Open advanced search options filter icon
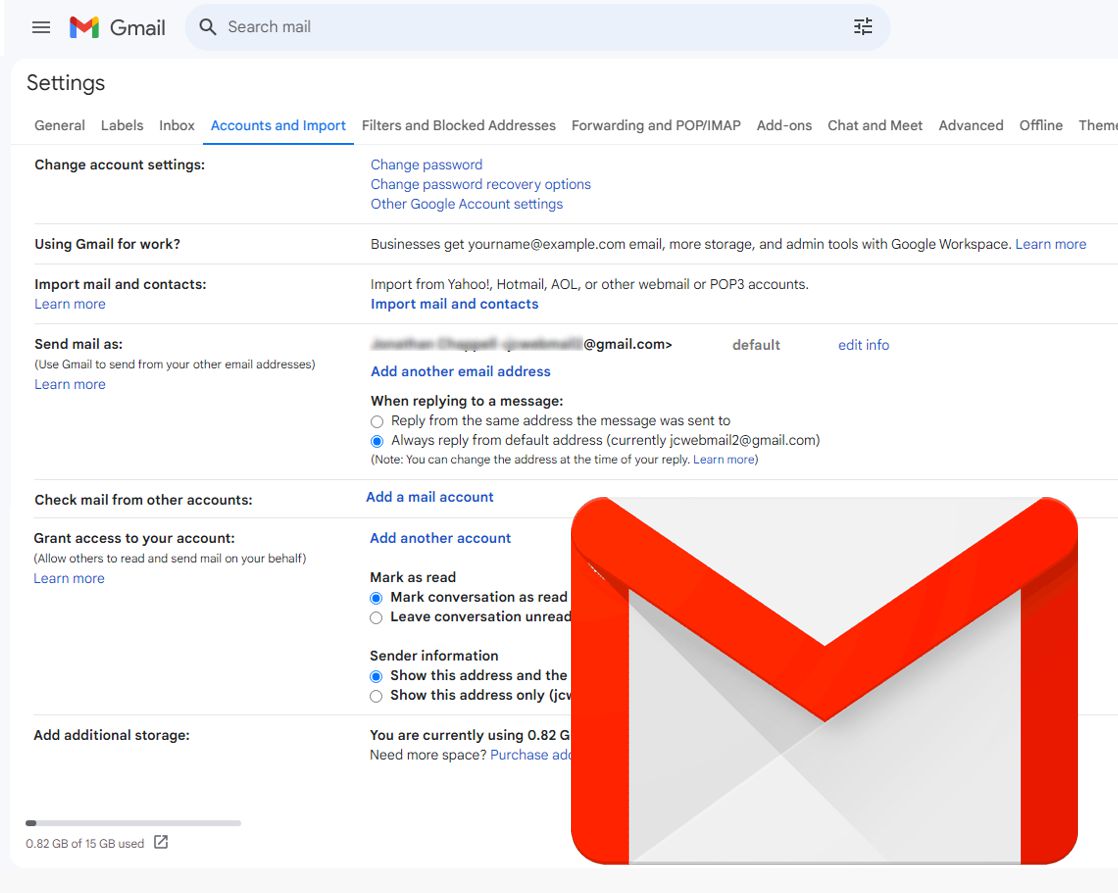 point(862,26)
